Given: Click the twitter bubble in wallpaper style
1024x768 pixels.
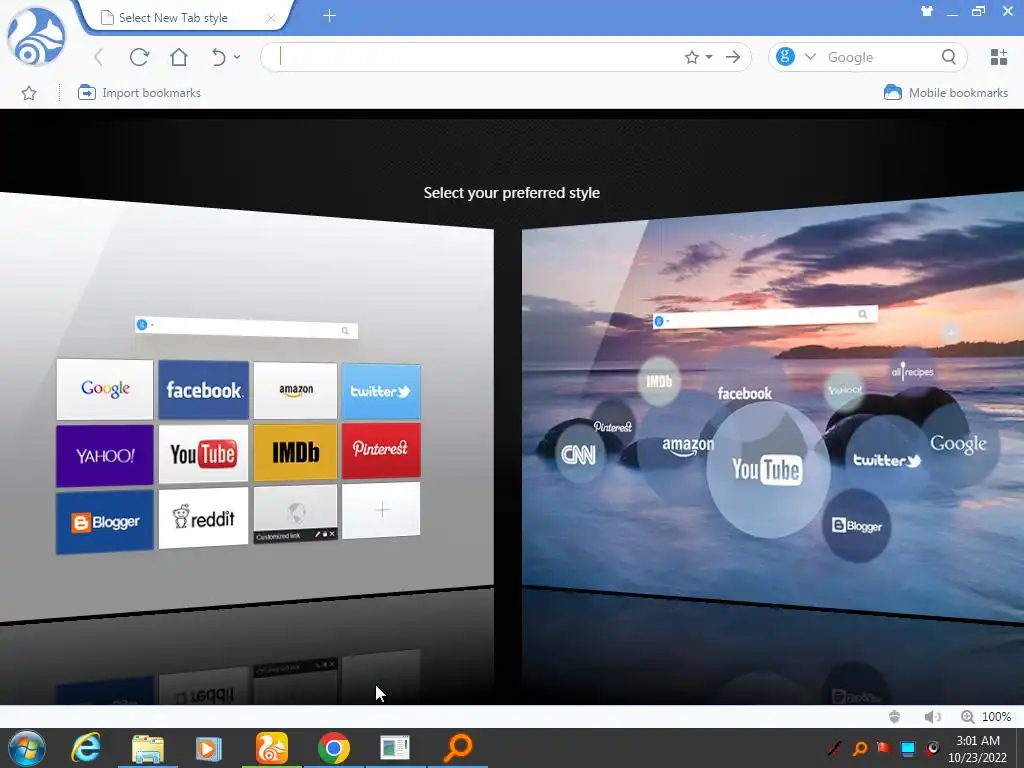Looking at the screenshot, I should pyautogui.click(x=887, y=460).
